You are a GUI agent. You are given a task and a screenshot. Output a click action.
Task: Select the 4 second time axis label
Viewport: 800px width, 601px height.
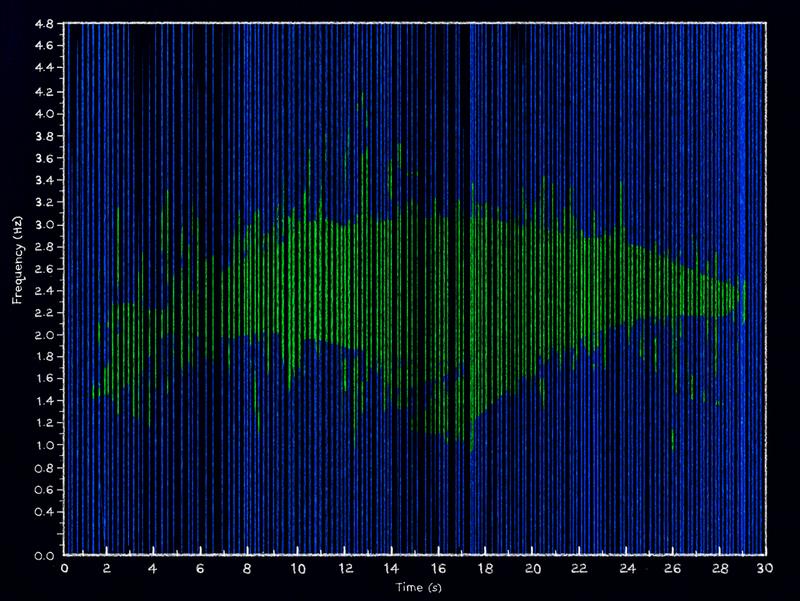pos(158,569)
